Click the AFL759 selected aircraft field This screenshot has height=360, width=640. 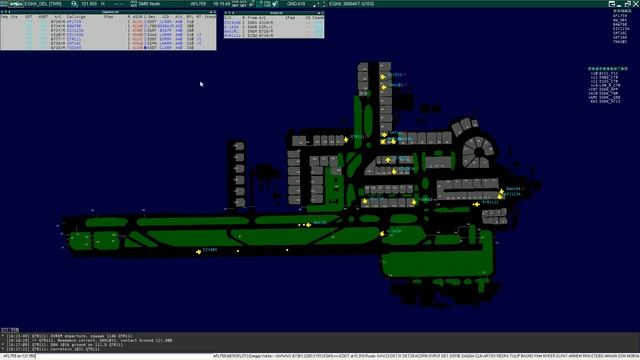[x=198, y=4]
